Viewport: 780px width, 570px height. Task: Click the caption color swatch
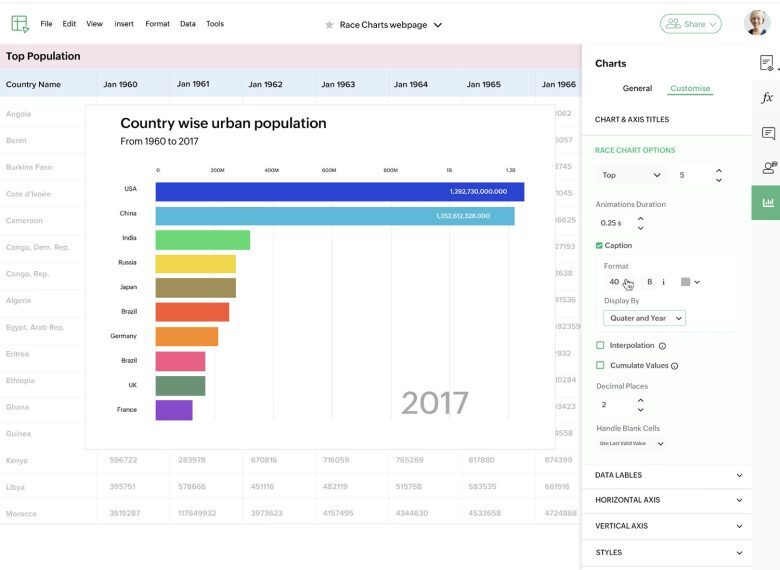click(x=685, y=282)
